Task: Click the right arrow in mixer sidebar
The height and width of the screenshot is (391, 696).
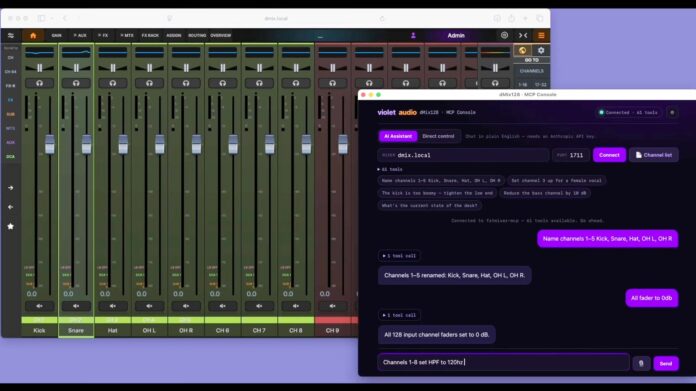Action: point(10,188)
